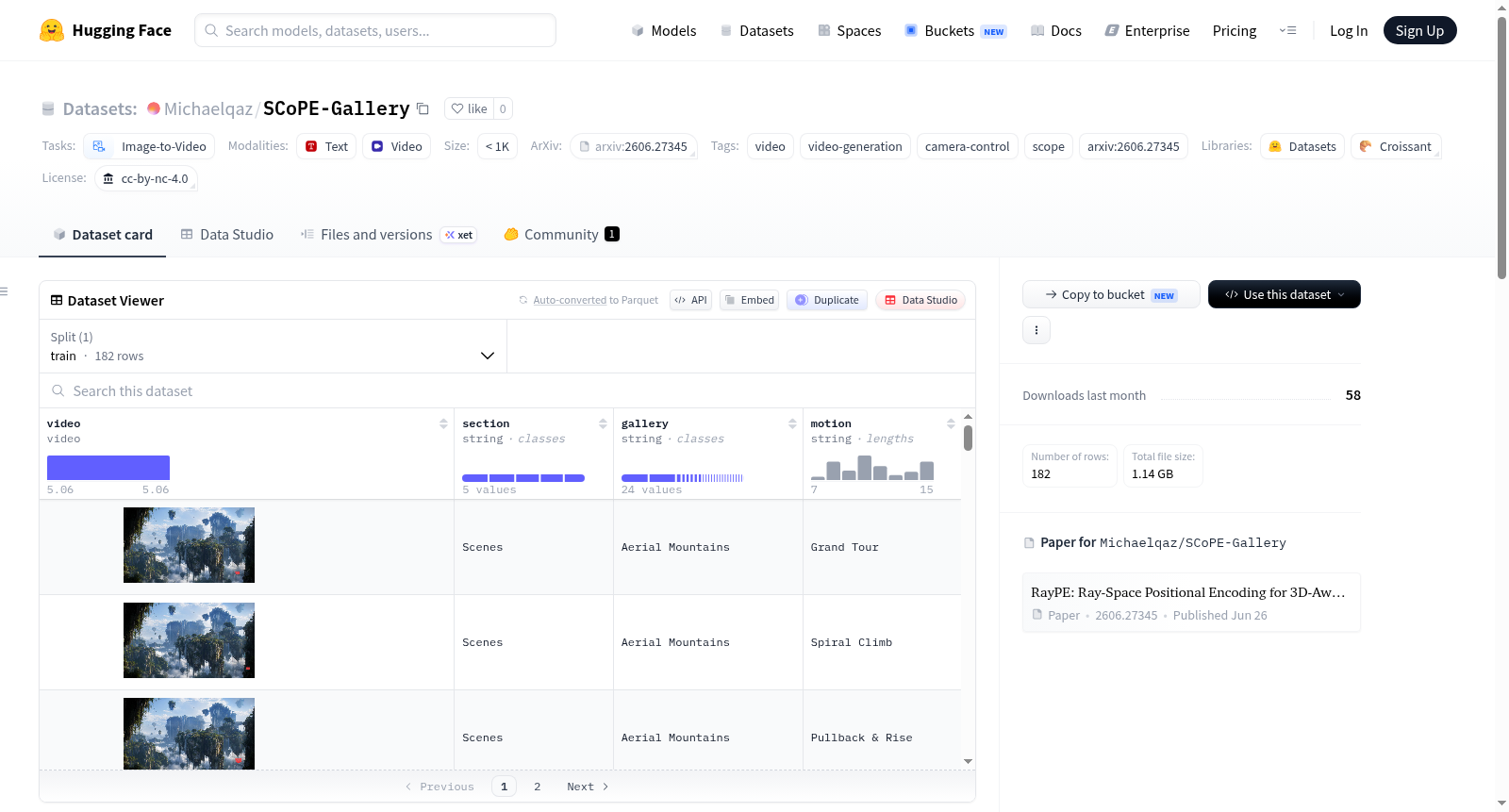
Task: Sort by the gallery column arrows
Action: [792, 423]
